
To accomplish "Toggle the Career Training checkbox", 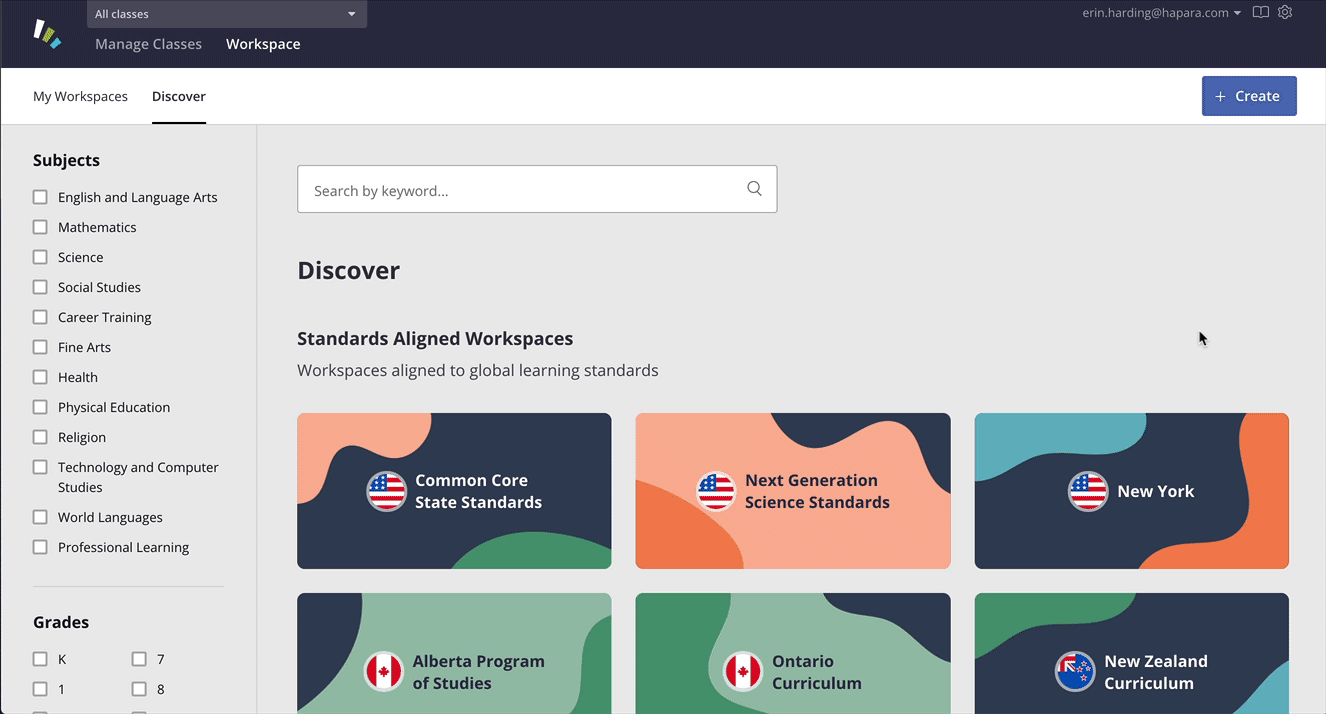I will [40, 317].
